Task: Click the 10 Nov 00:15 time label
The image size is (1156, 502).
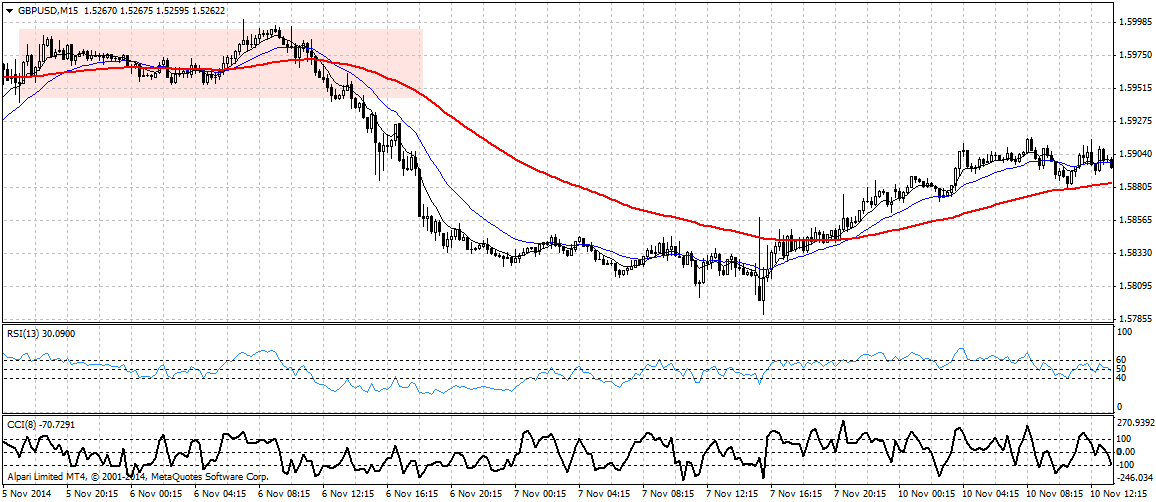Action: pos(925,492)
